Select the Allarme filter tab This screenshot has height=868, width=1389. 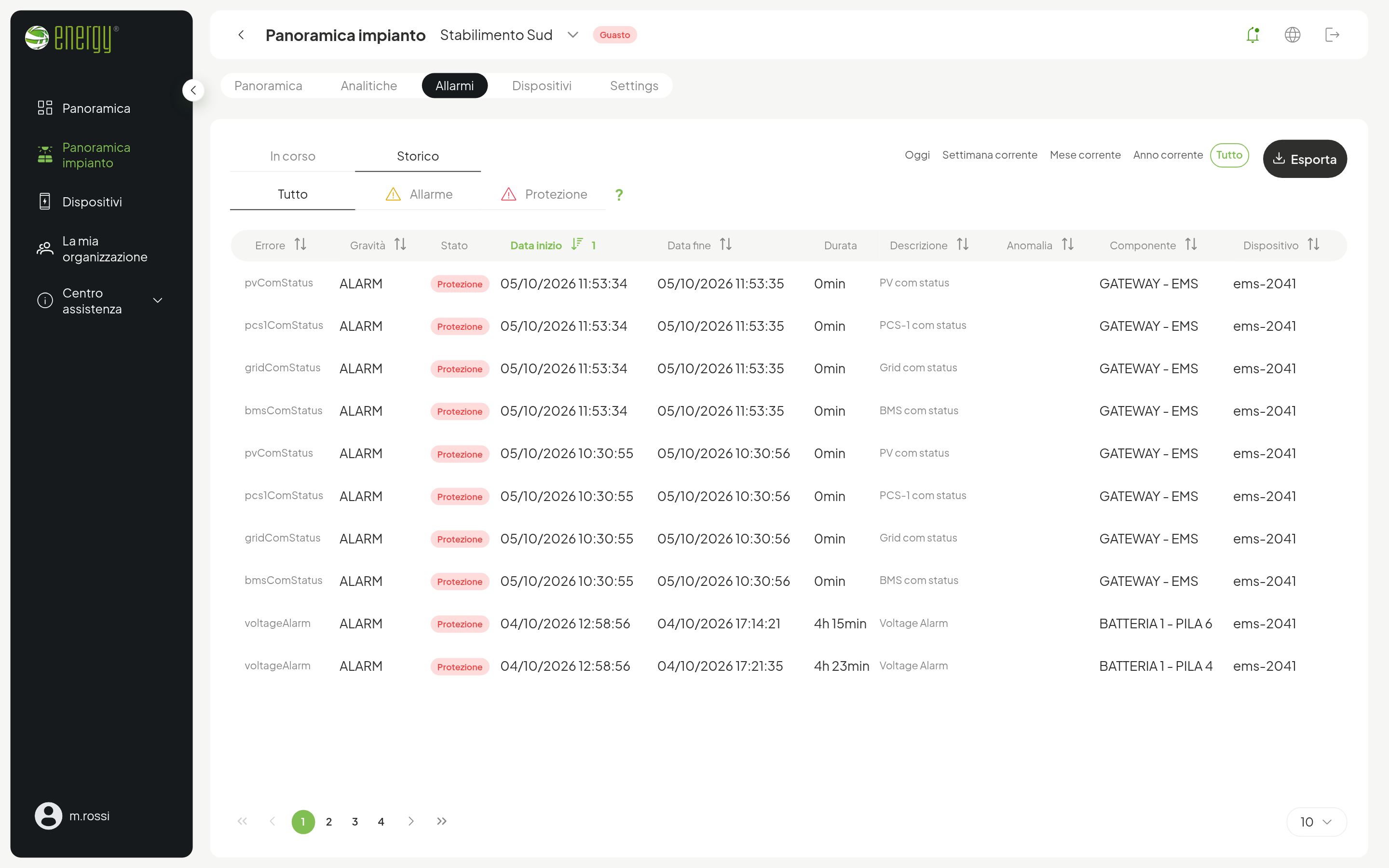click(x=419, y=195)
